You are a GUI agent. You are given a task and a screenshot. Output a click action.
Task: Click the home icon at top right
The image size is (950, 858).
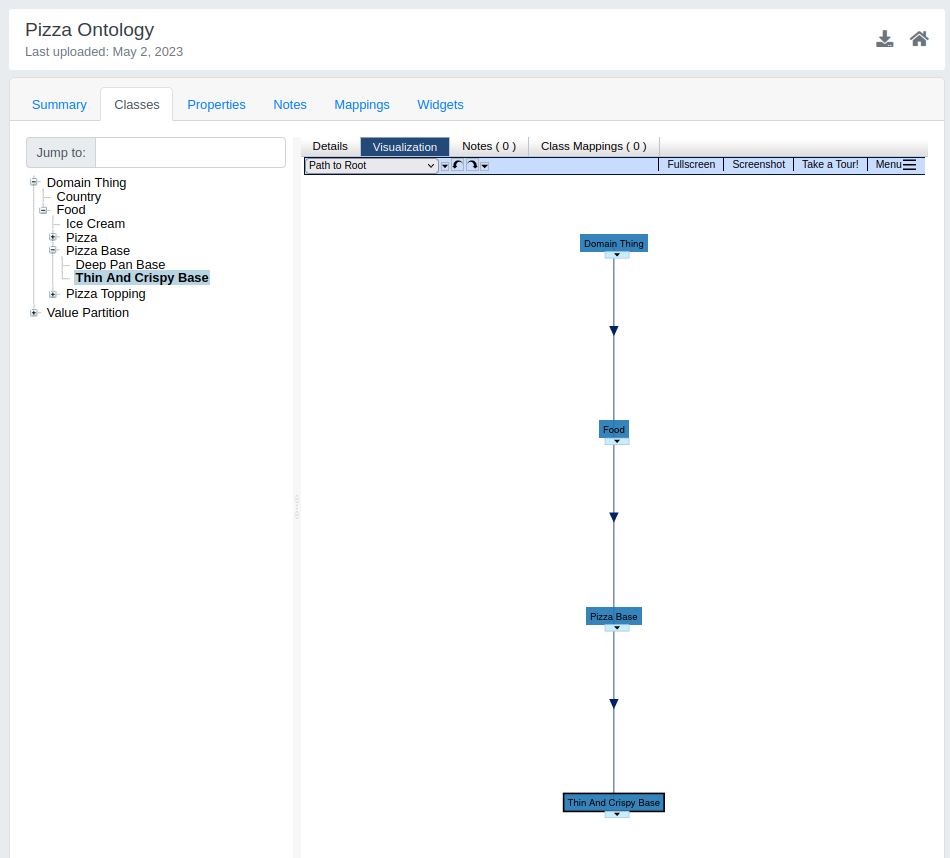[x=919, y=38]
